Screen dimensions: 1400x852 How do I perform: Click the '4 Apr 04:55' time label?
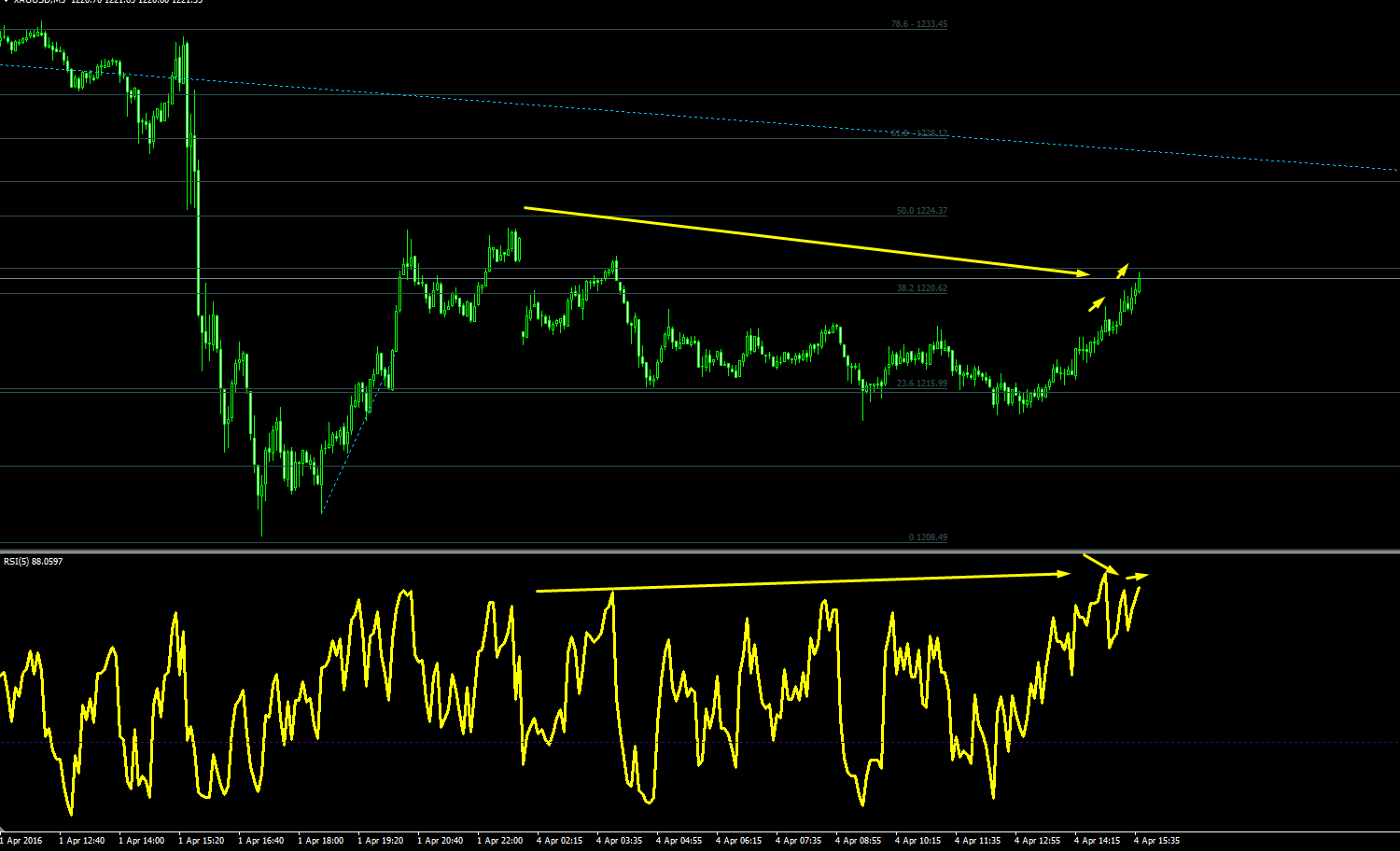(679, 841)
